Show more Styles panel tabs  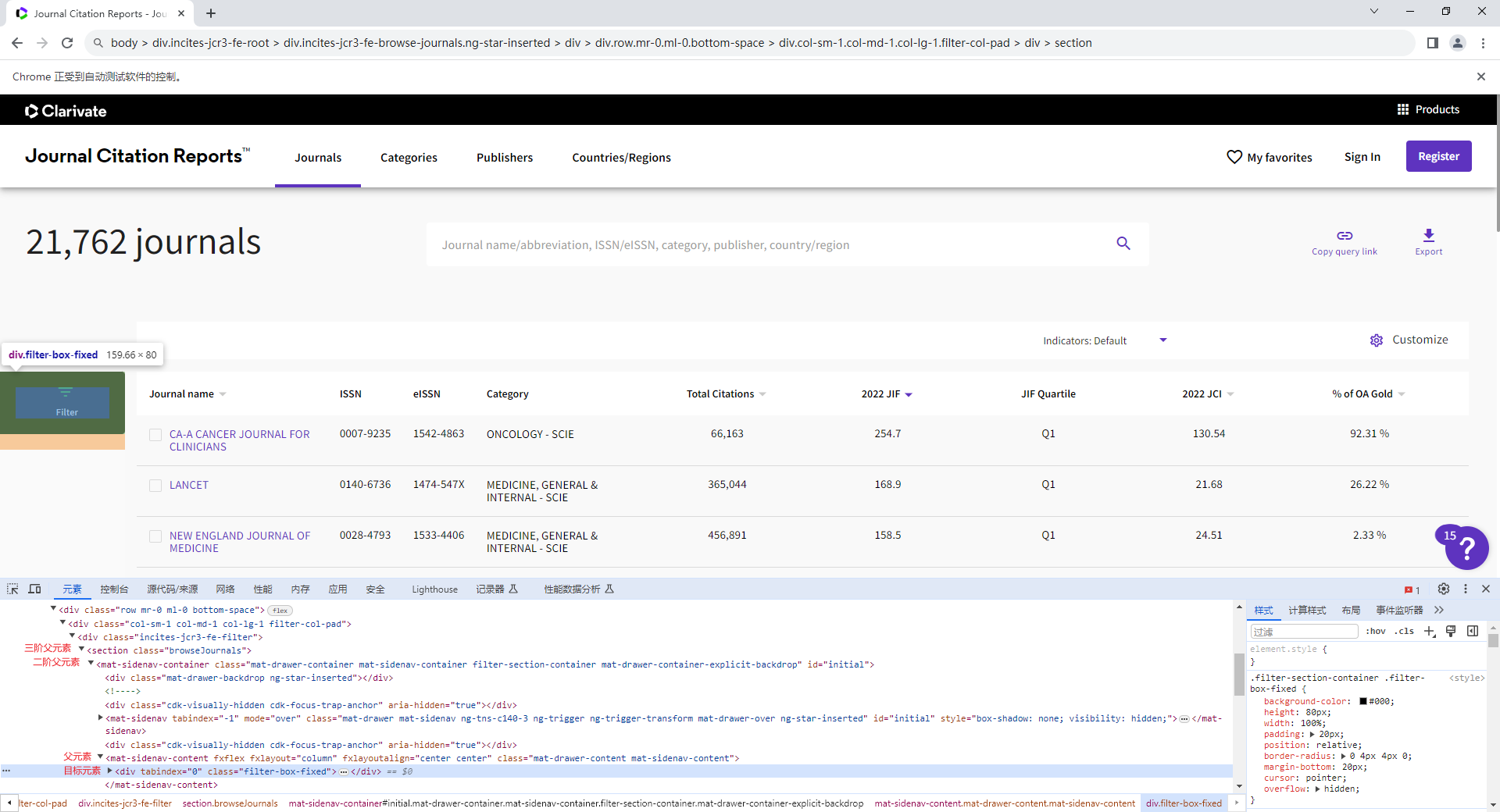(1439, 610)
